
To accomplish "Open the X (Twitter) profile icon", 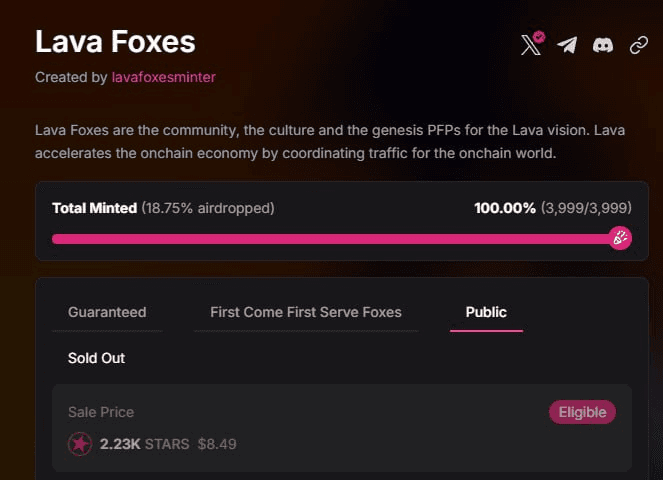I will 531,45.
